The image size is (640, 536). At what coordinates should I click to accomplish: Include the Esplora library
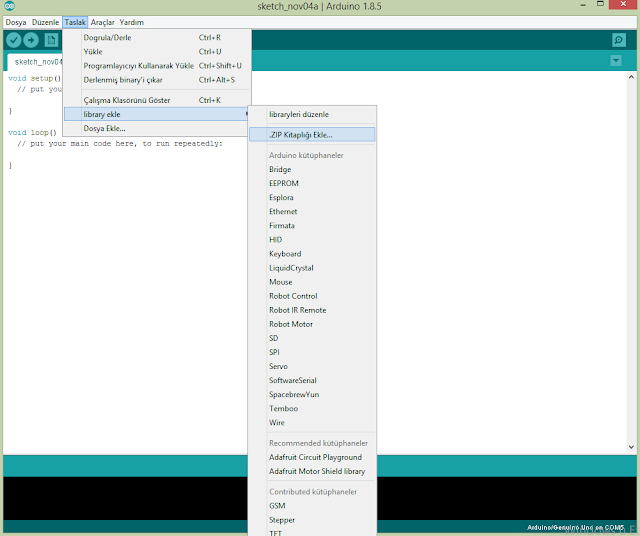pos(312,198)
